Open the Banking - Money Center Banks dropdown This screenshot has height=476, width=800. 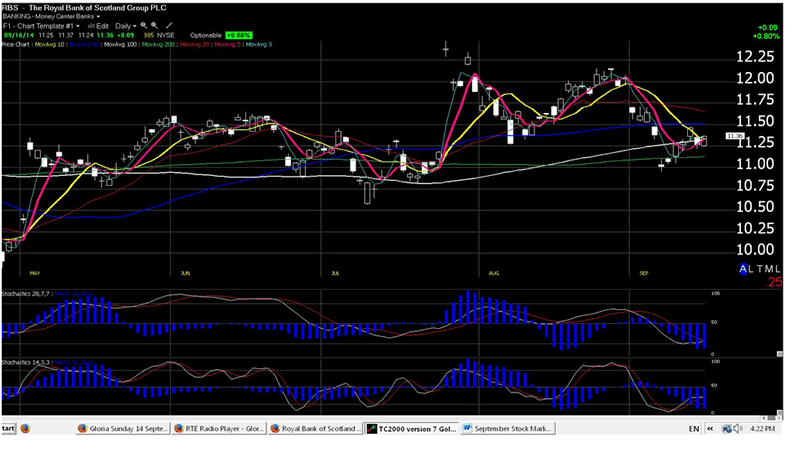click(50, 17)
